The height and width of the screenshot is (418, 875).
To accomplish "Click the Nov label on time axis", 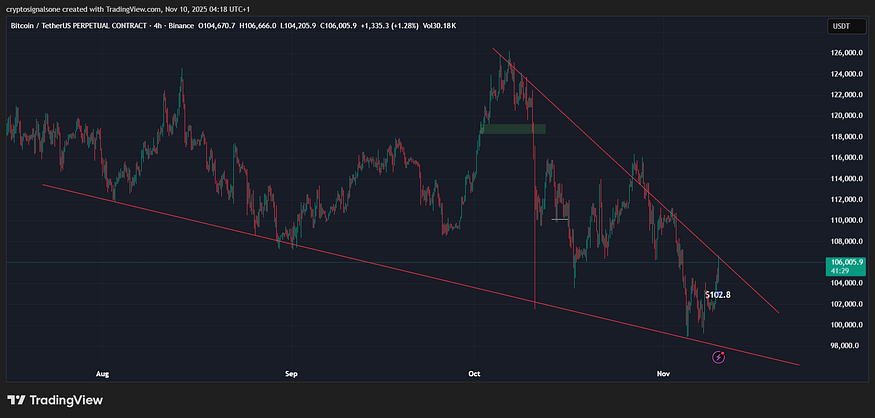I will coord(663,374).
